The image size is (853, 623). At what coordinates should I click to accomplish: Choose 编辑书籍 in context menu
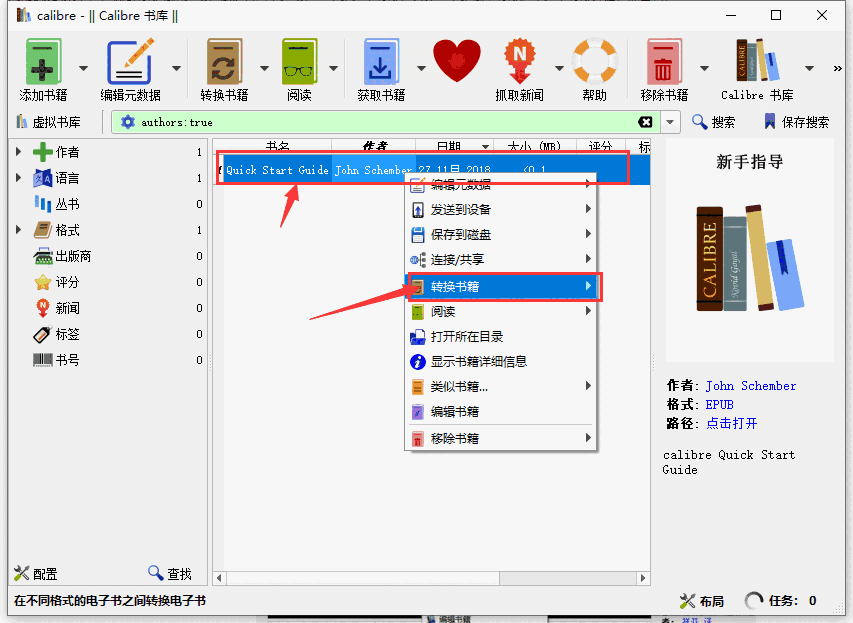click(501, 411)
